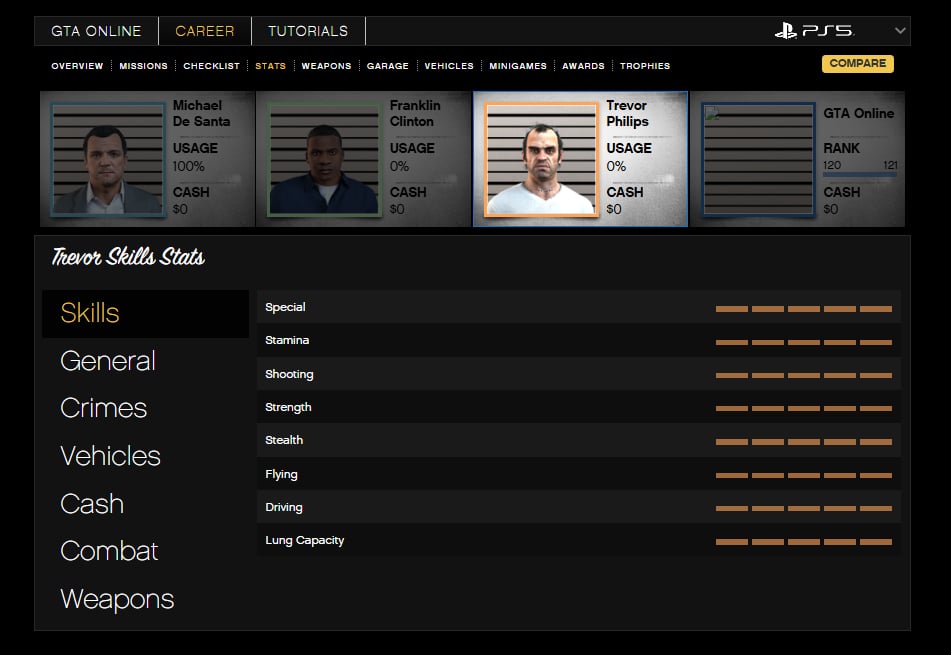Click the COMPARE button
The image size is (951, 655).
[x=858, y=64]
